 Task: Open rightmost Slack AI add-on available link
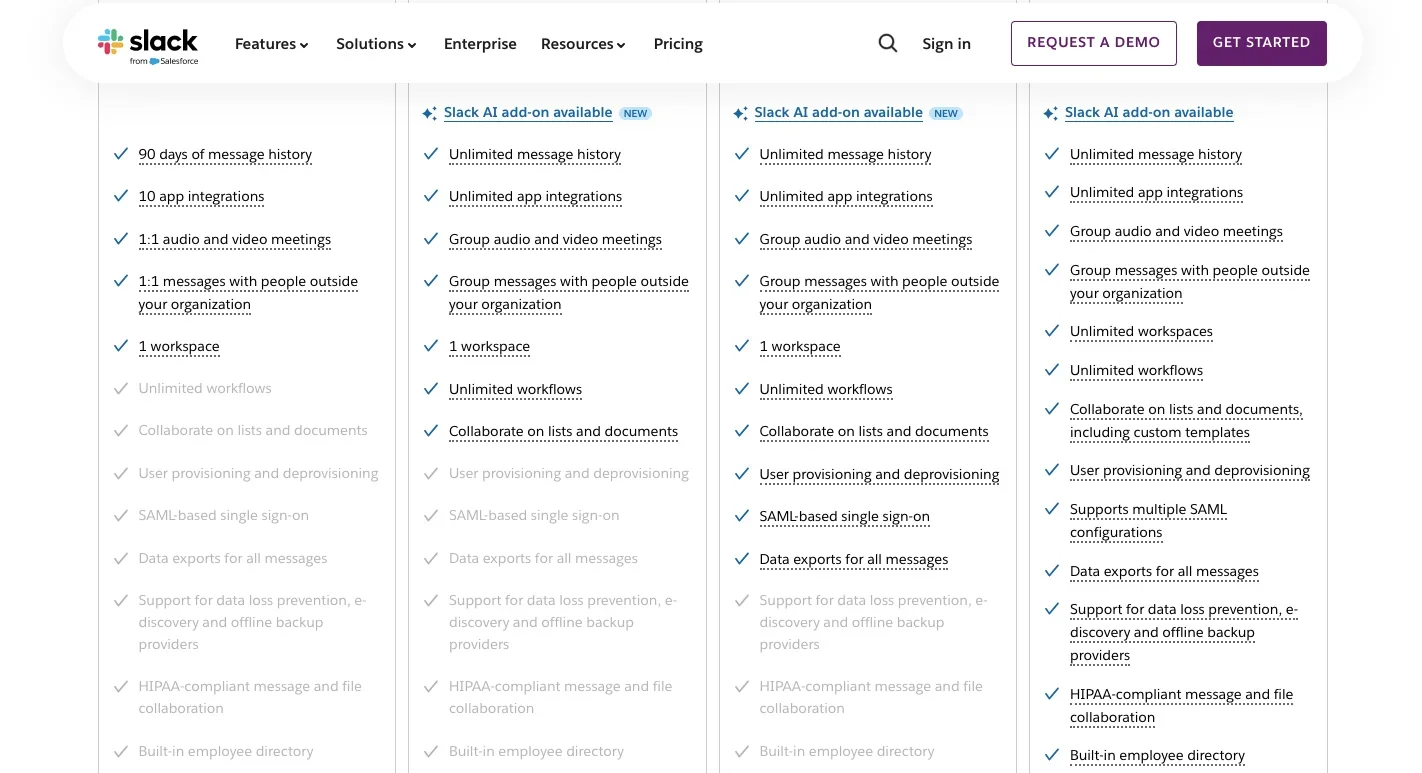click(1149, 113)
